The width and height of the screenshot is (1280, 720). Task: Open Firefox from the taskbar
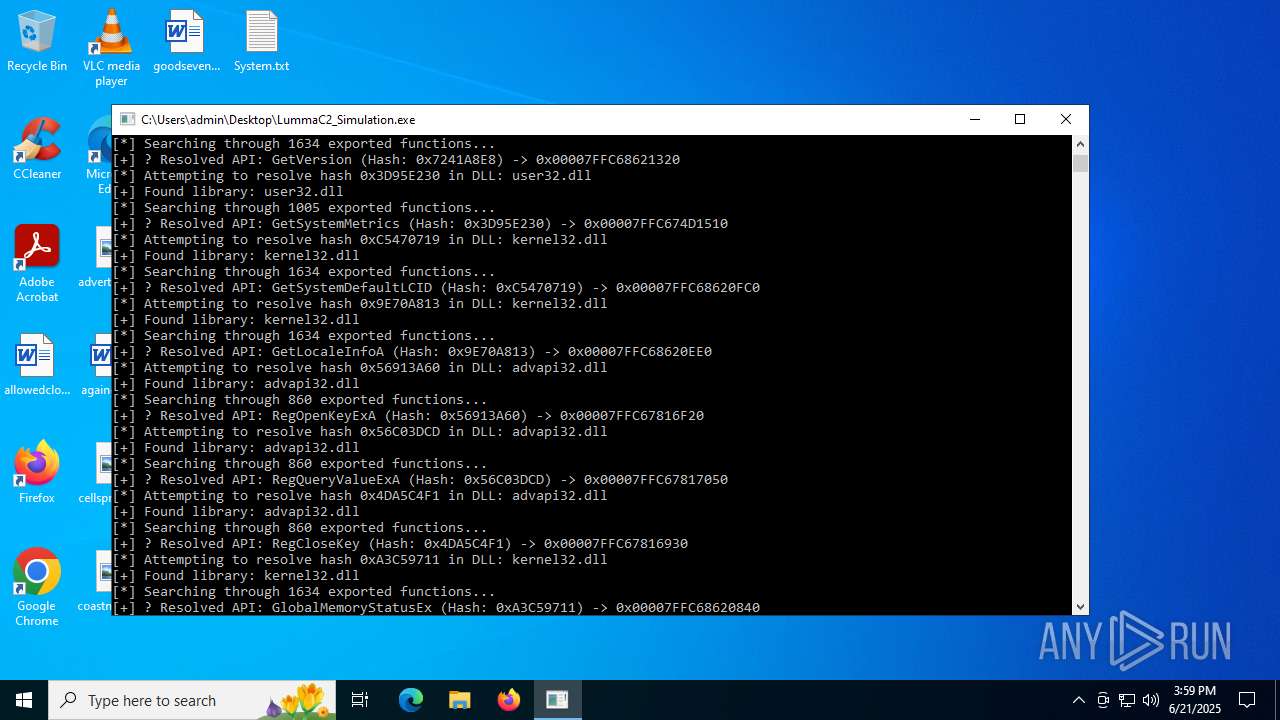[x=509, y=700]
